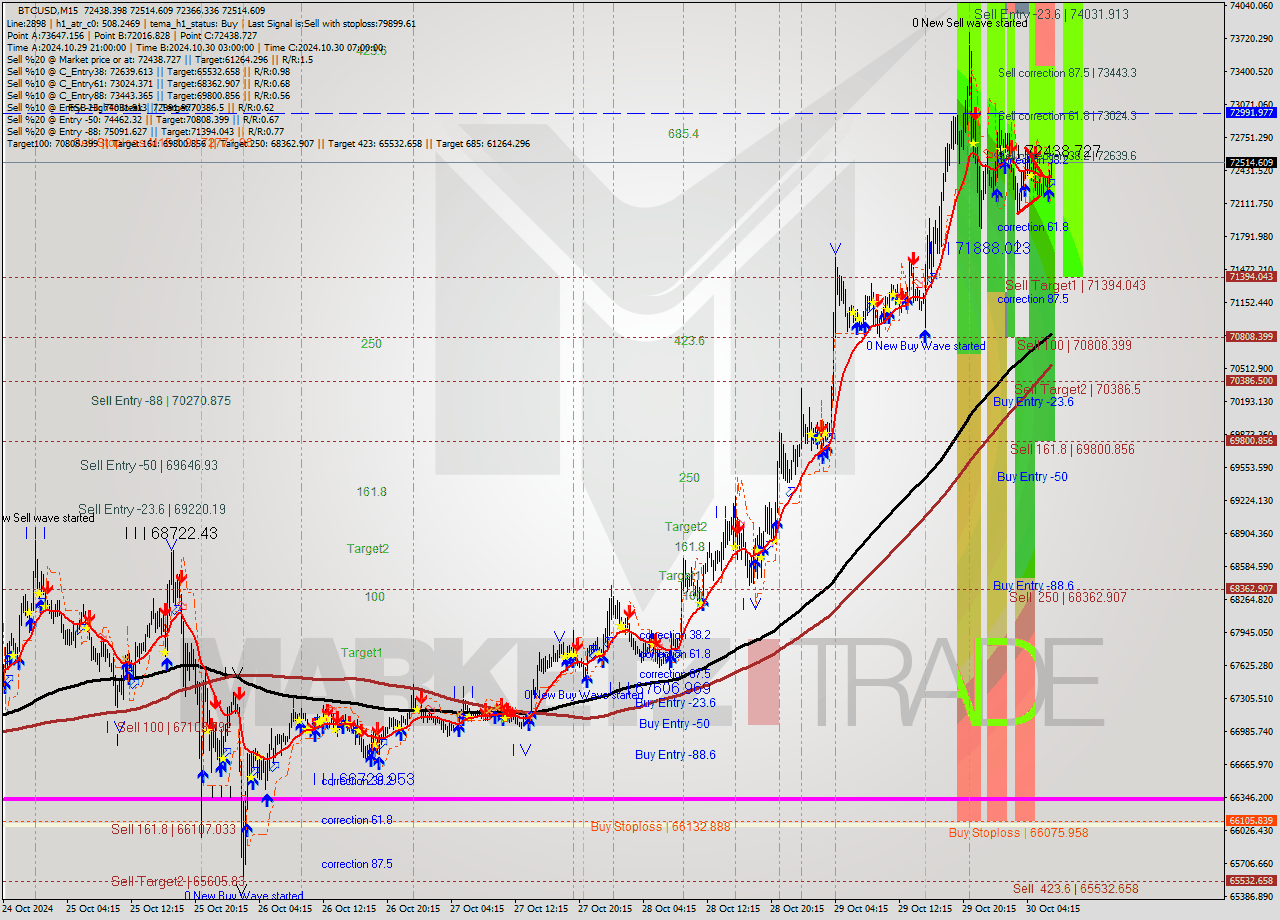Screen dimensions: 1280x920
Task: Click the '25 Oct 12:15' time axis label
Action: coord(157,909)
